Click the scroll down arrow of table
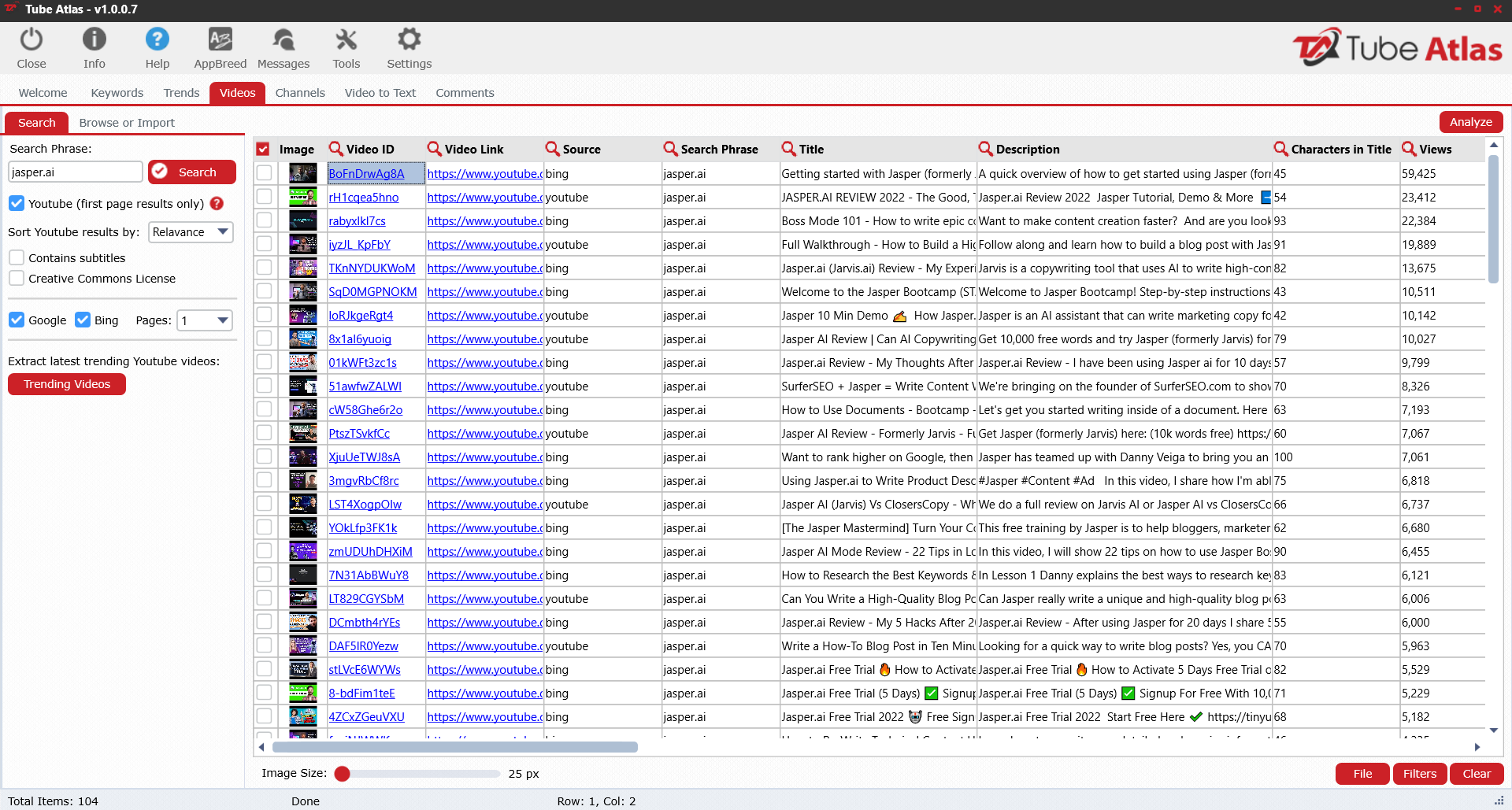 coord(1493,730)
